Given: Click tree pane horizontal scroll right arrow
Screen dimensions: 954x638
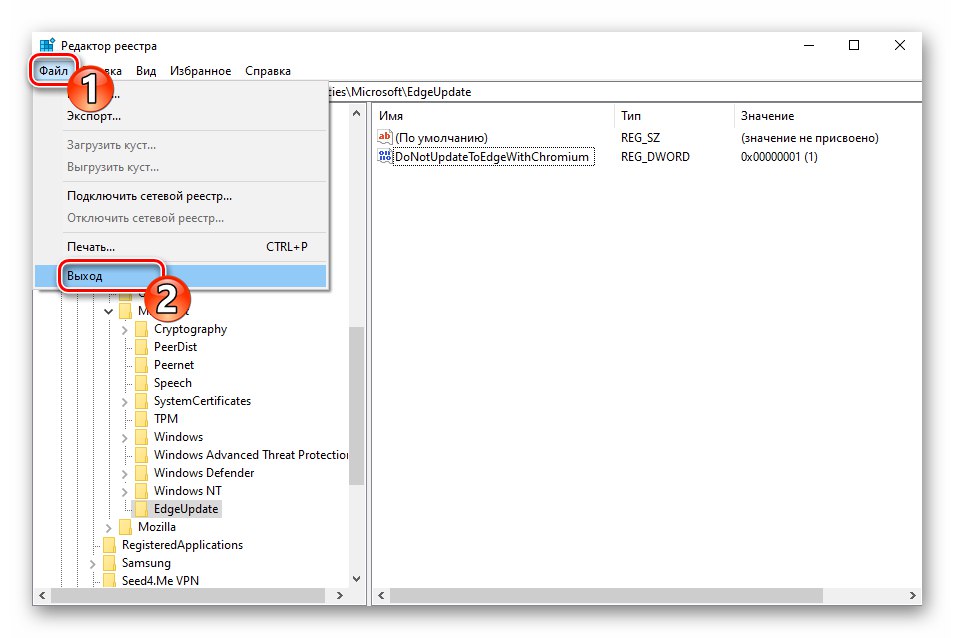Looking at the screenshot, I should 339,595.
